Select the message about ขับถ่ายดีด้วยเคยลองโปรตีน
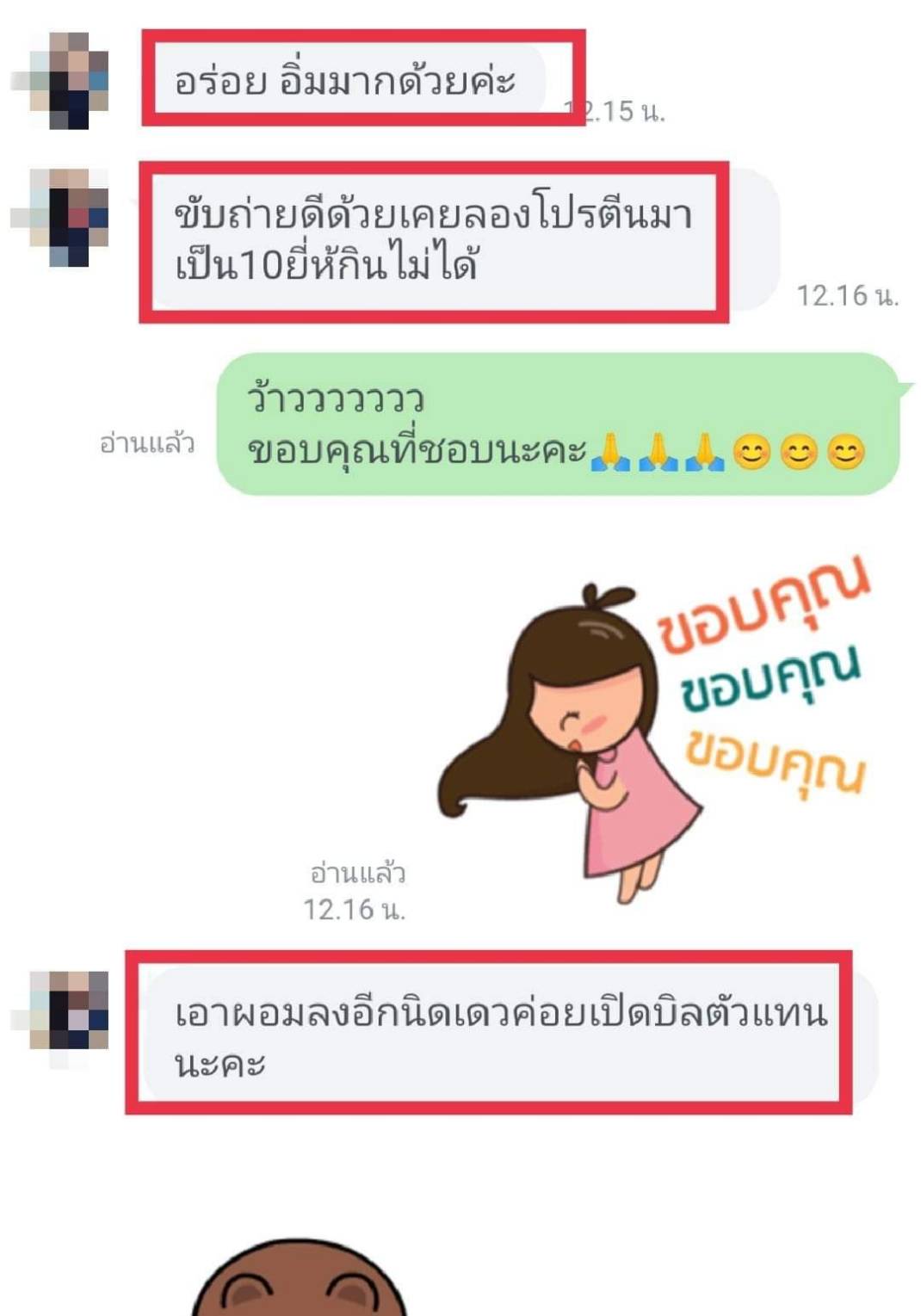Screen dimensions: 921x1316 click(x=460, y=240)
